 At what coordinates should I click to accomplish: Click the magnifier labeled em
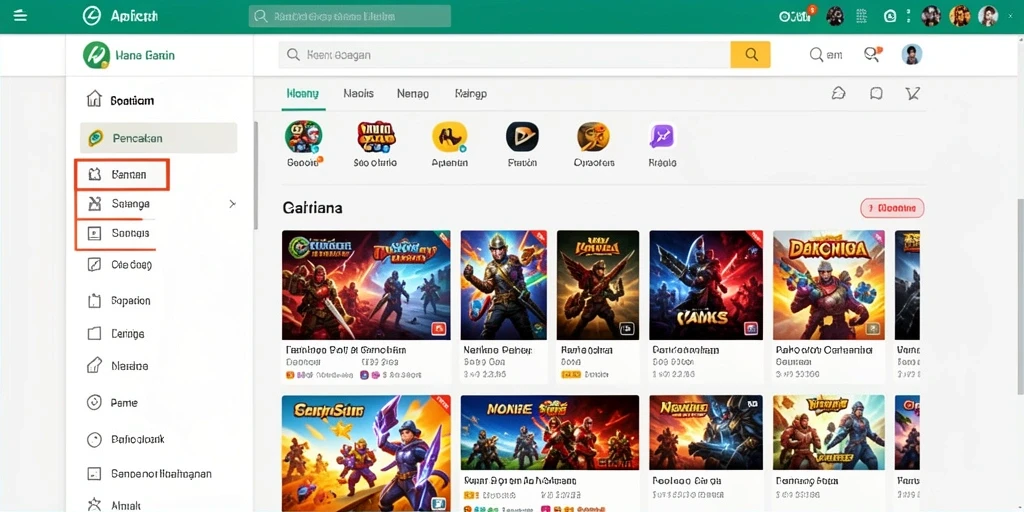[826, 55]
